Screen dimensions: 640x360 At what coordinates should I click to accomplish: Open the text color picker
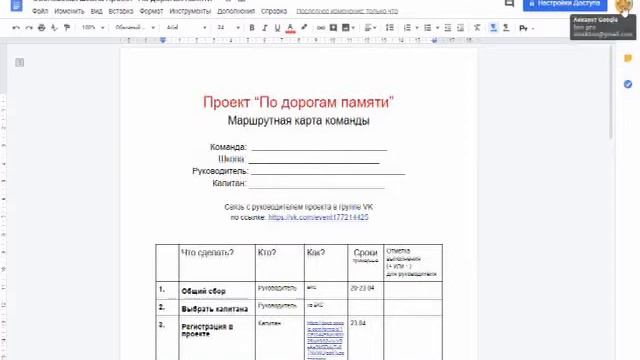click(x=290, y=28)
